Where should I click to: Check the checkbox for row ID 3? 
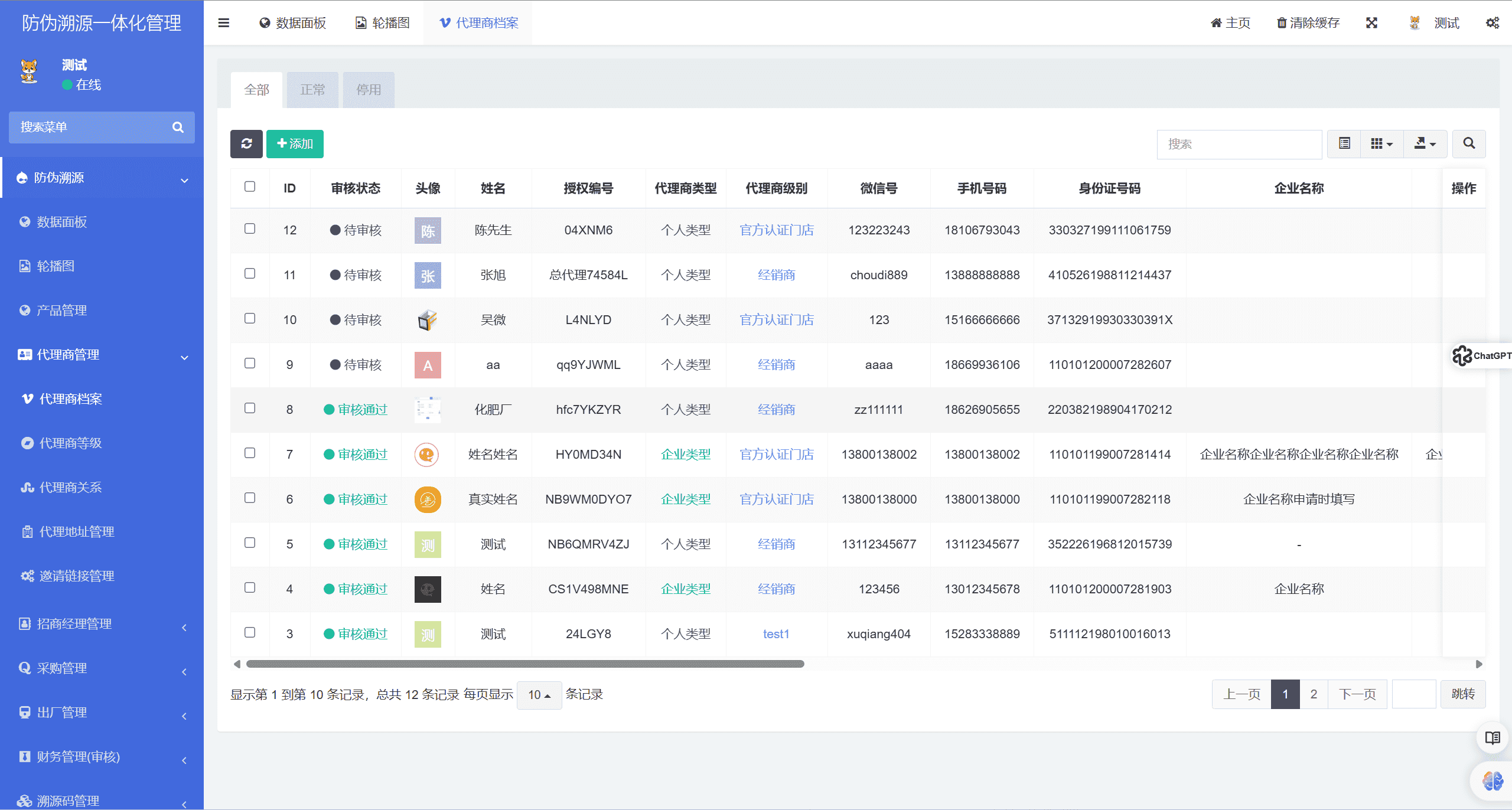coord(250,632)
